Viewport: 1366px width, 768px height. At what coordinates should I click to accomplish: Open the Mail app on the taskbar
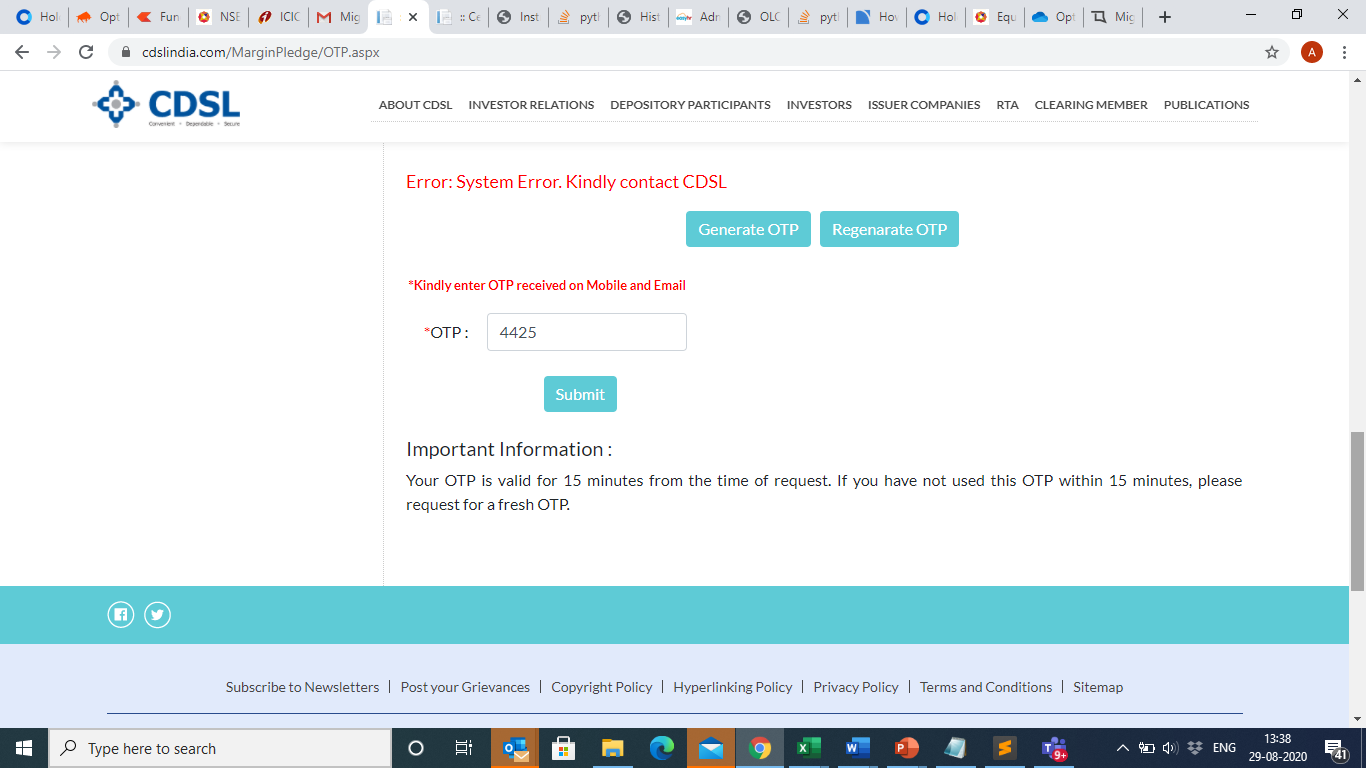[711, 748]
